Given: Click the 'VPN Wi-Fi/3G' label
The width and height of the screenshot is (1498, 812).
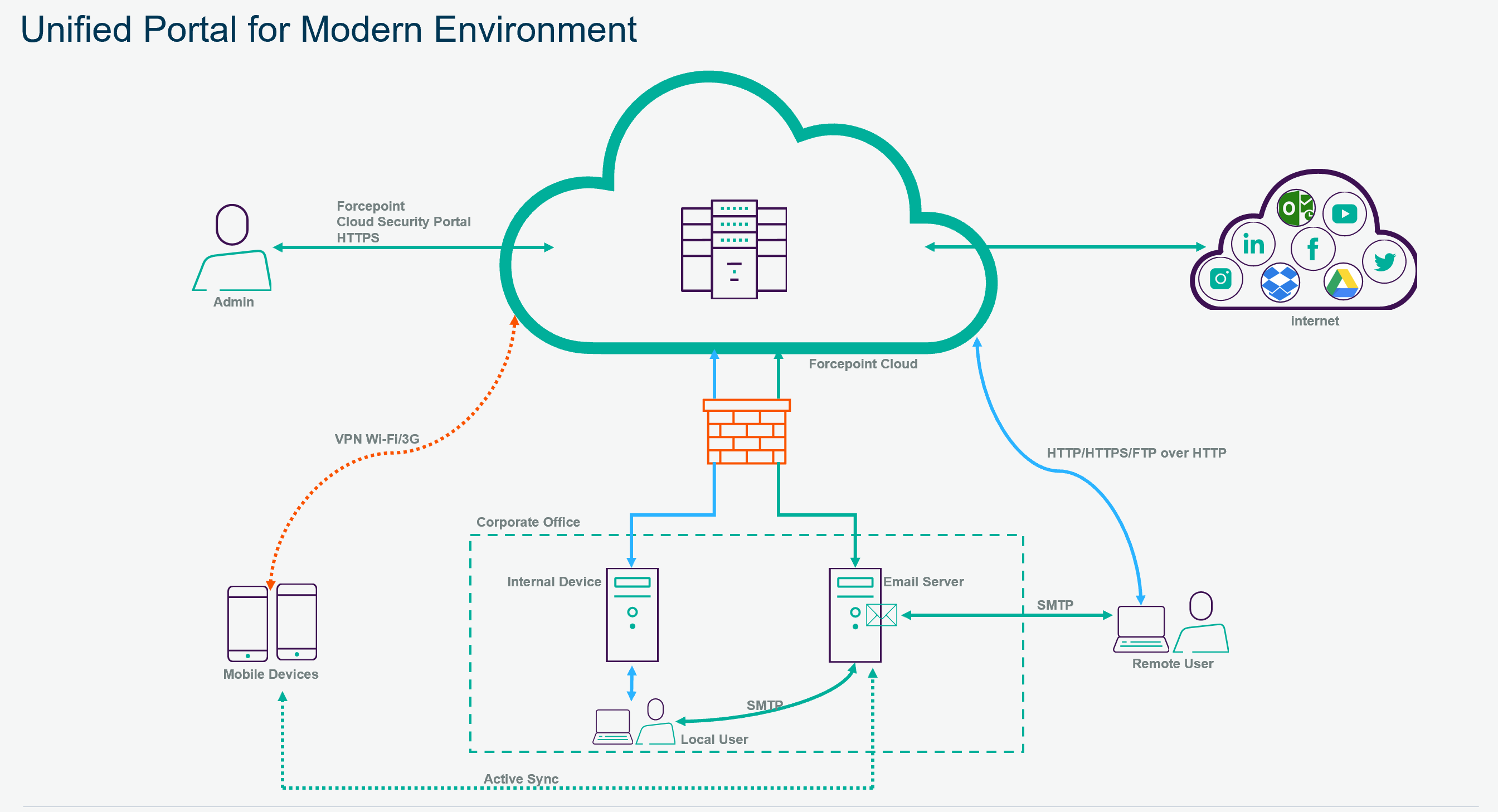Looking at the screenshot, I should (x=377, y=439).
